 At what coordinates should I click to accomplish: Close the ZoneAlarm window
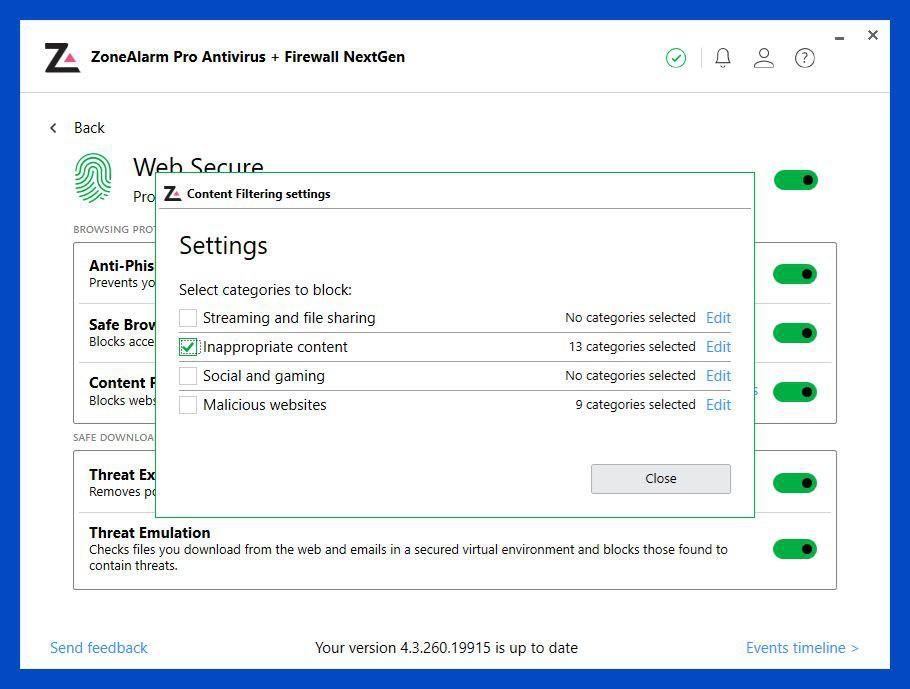(x=872, y=35)
